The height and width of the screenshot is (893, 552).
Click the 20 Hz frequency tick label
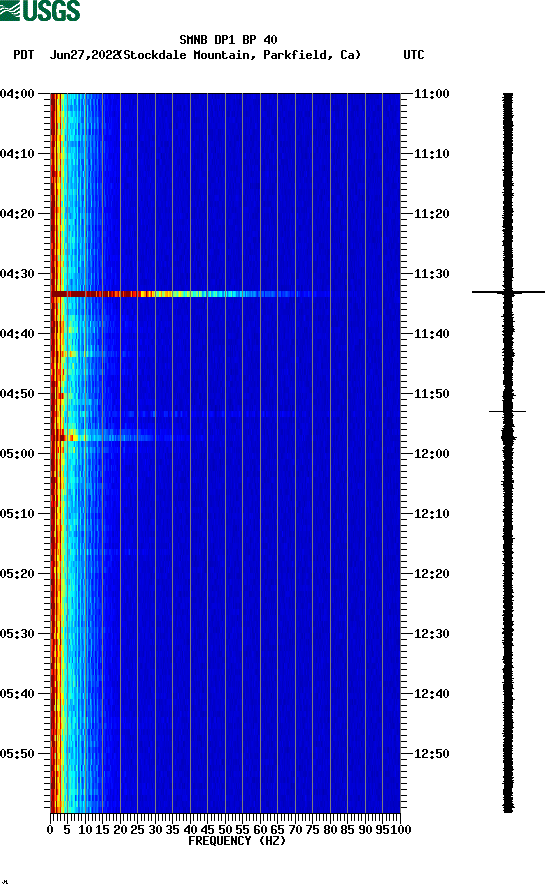pos(120,830)
